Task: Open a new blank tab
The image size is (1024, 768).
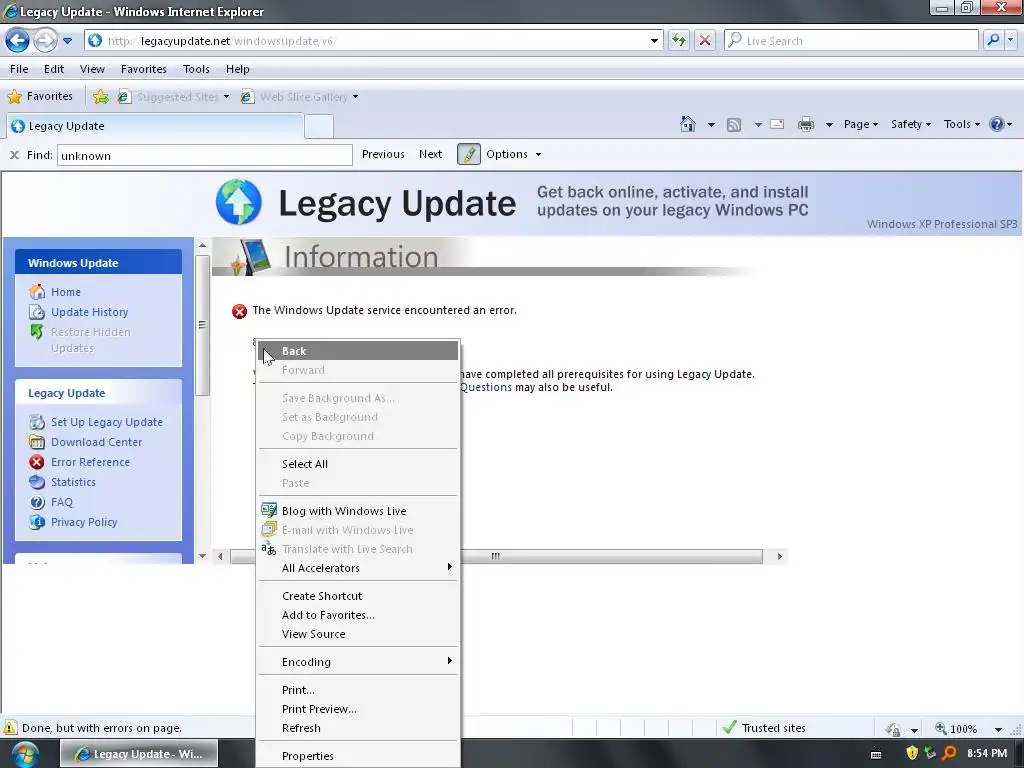Action: tap(319, 126)
